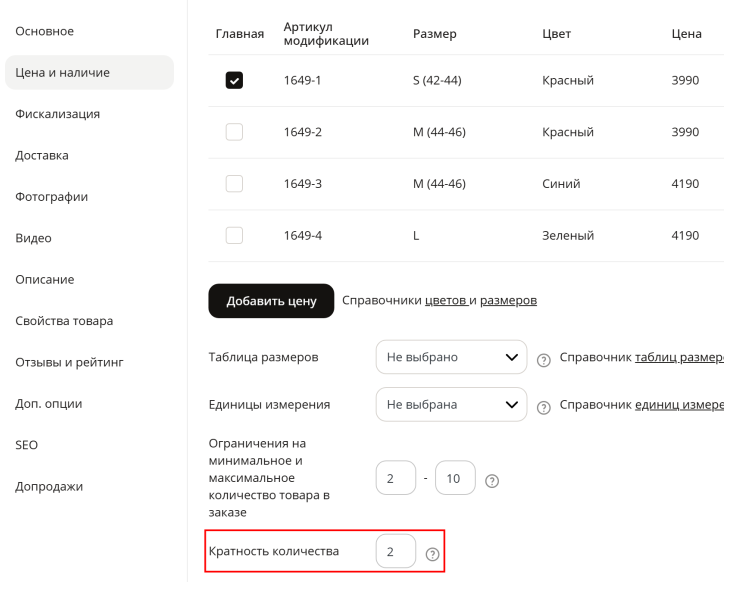Click color Красный in row 1649-2

coord(568,132)
